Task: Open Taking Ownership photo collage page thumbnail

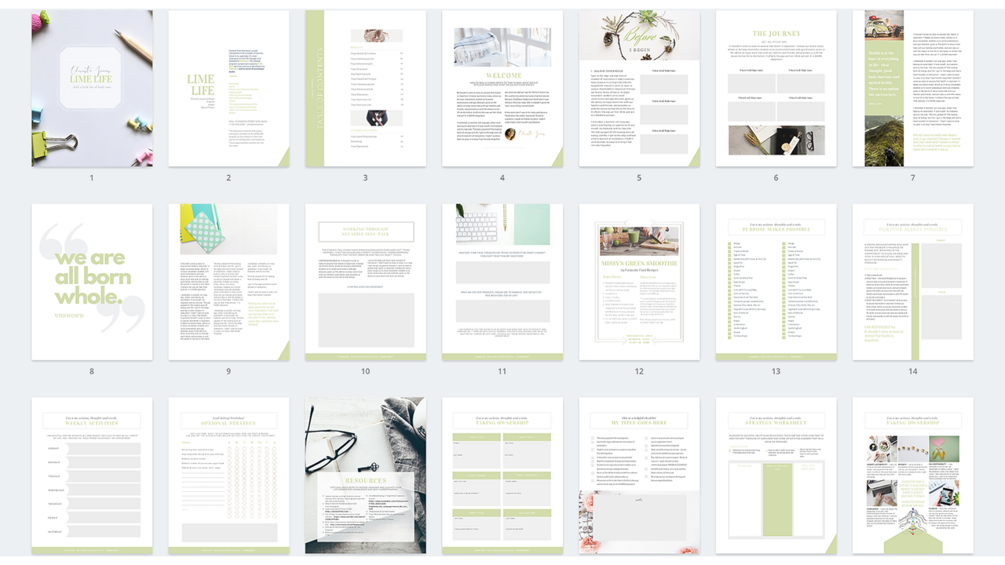Action: pyautogui.click(x=913, y=475)
